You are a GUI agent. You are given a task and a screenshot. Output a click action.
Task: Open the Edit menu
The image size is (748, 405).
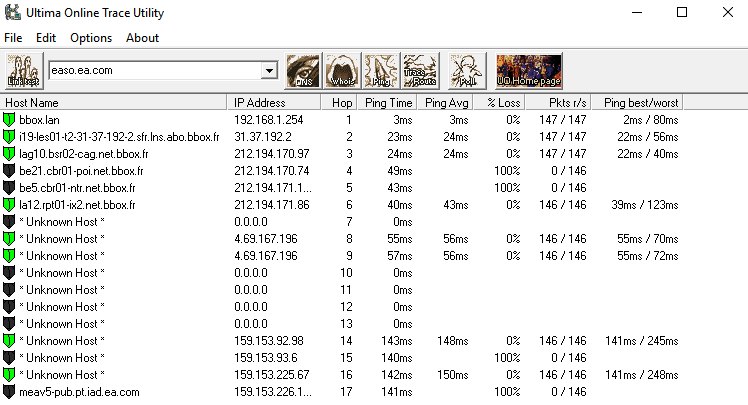[x=46, y=38]
